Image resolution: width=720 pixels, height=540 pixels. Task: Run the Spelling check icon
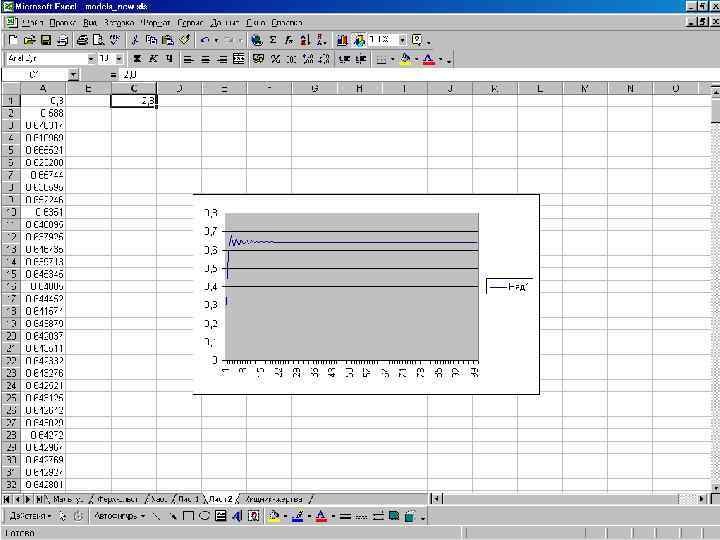point(115,40)
